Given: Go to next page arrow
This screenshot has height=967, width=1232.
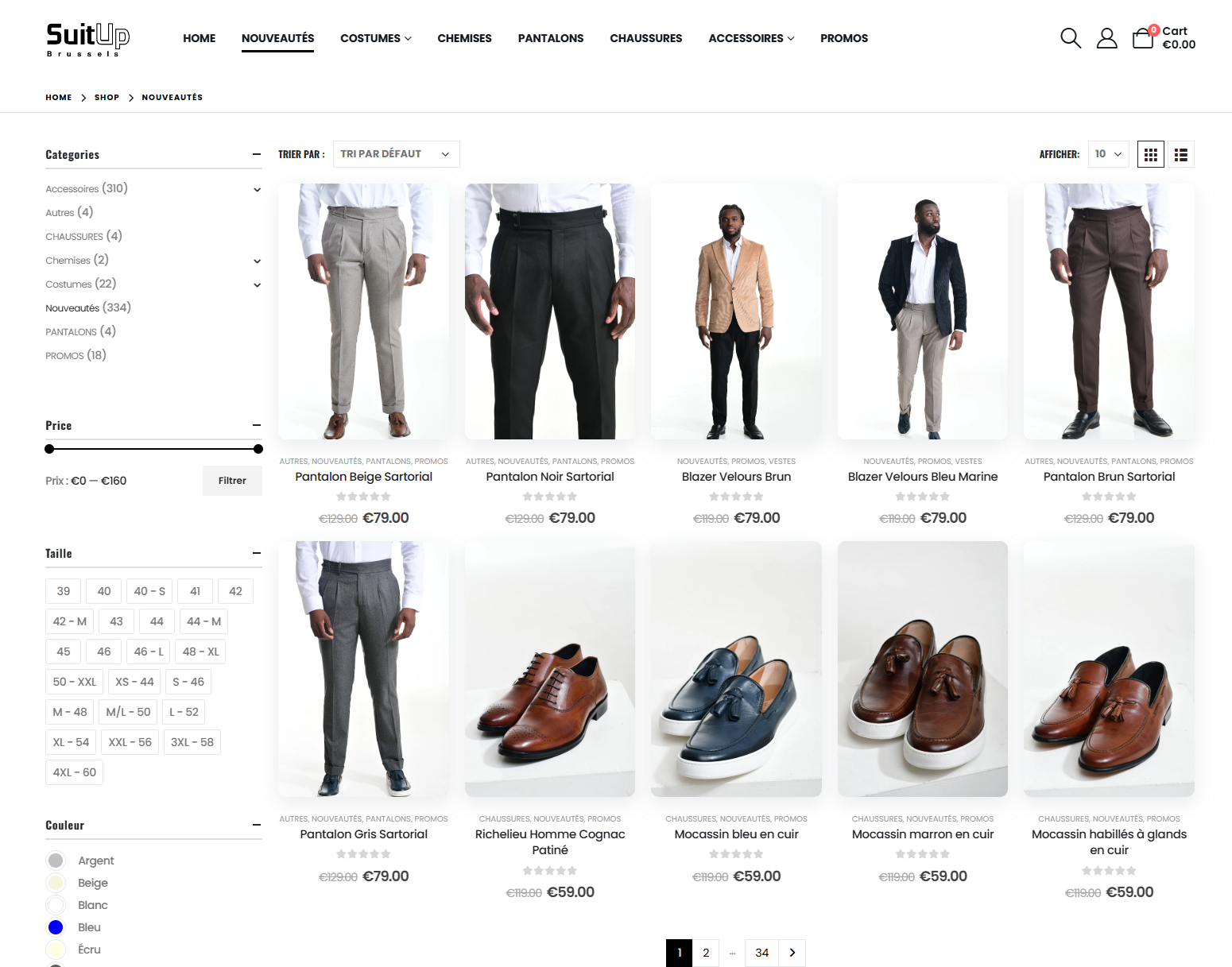Looking at the screenshot, I should [x=792, y=953].
